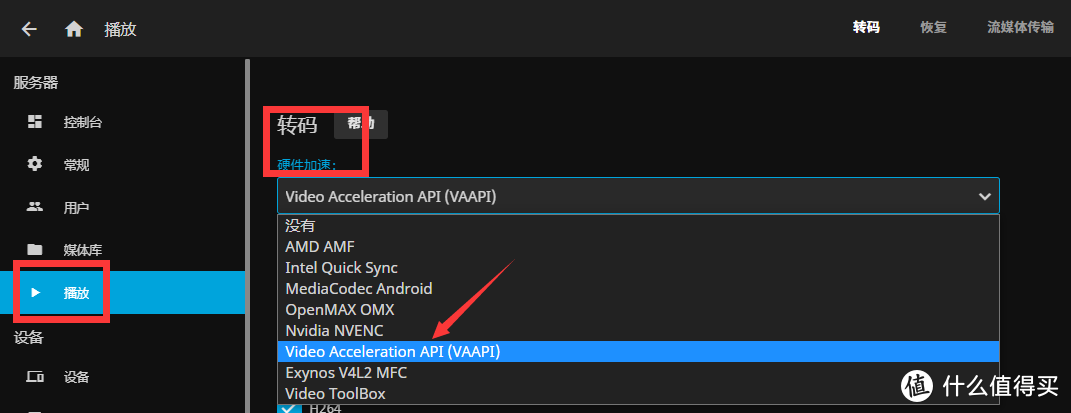Viewport: 1071px width, 413px height.
Task: Open the 设备 devices icon
Action: click(x=35, y=377)
